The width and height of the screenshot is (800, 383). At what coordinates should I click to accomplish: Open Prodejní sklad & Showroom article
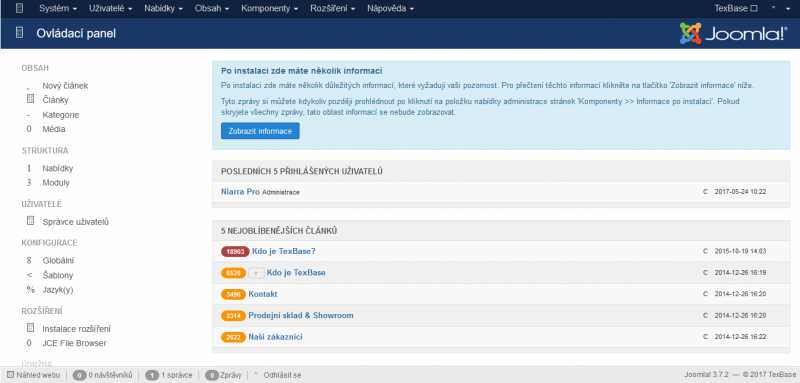coord(301,316)
